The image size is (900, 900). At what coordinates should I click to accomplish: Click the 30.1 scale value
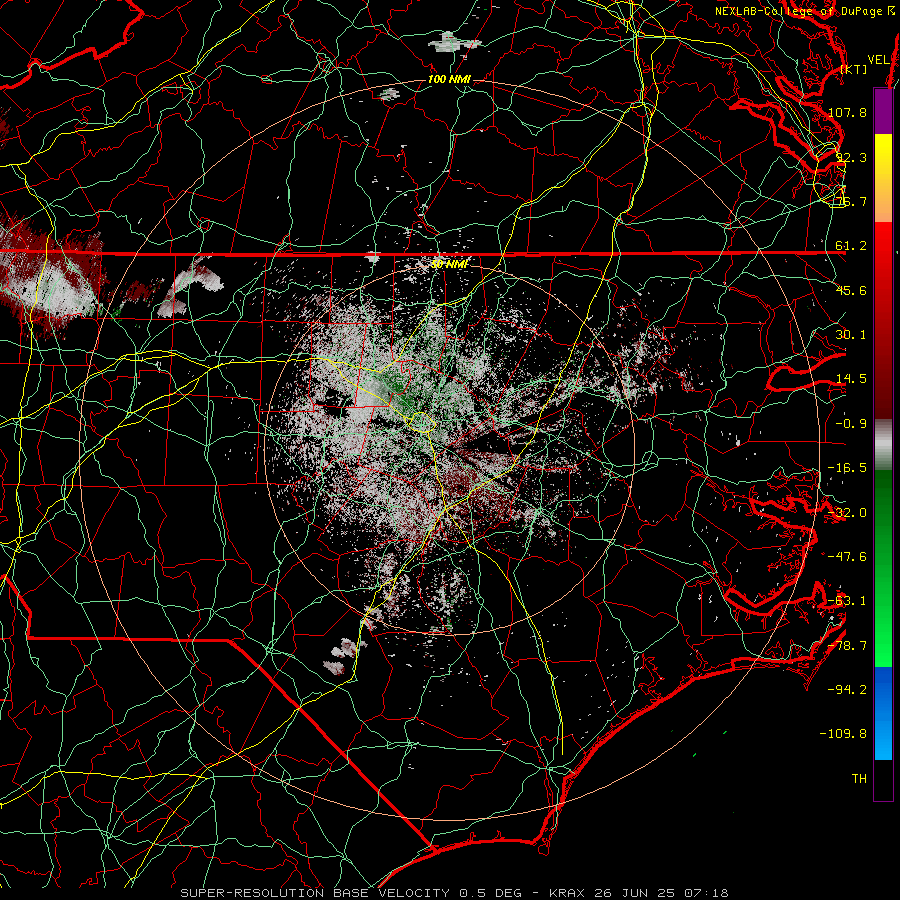coord(851,335)
